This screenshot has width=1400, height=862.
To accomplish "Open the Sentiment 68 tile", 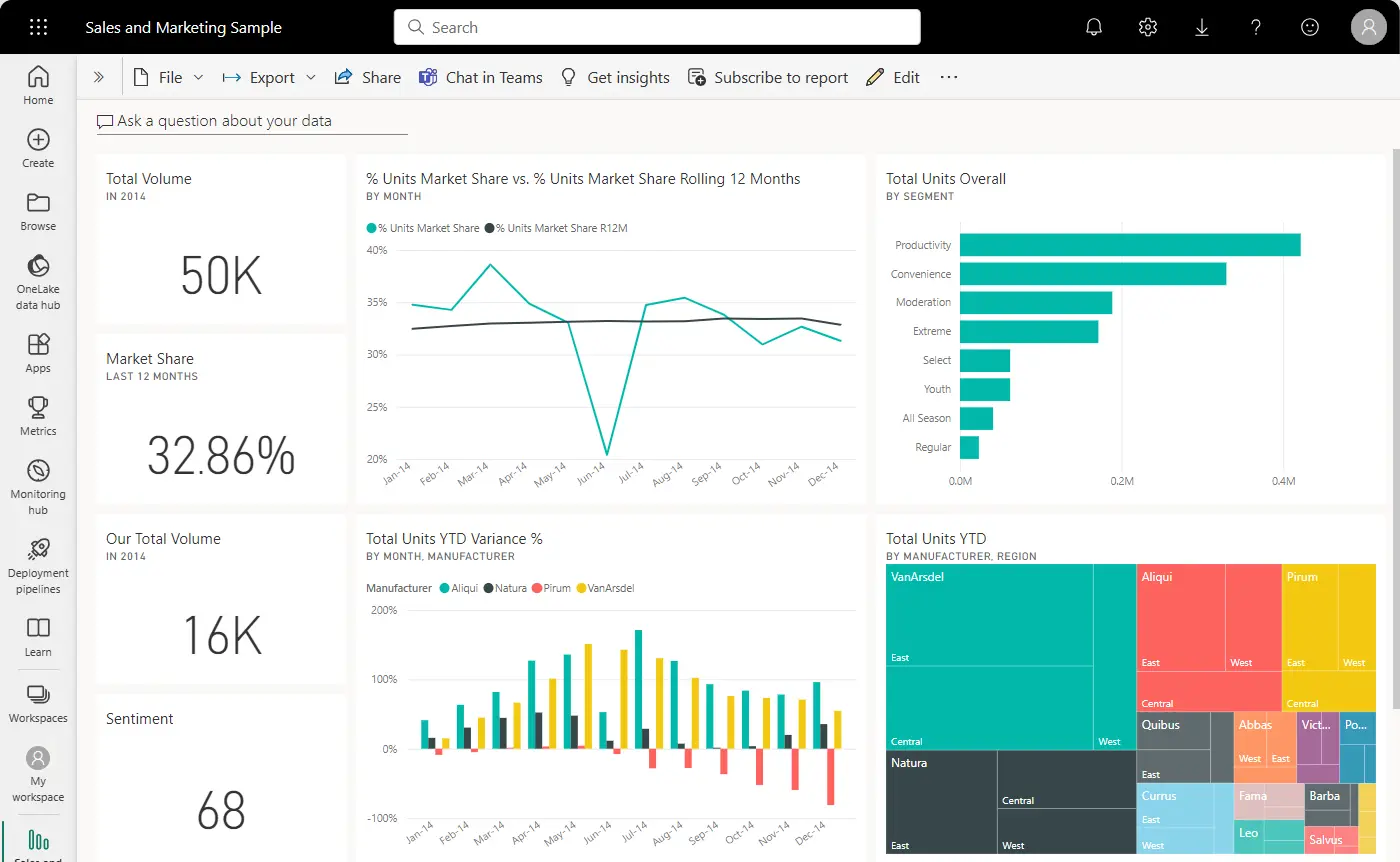I will point(221,778).
